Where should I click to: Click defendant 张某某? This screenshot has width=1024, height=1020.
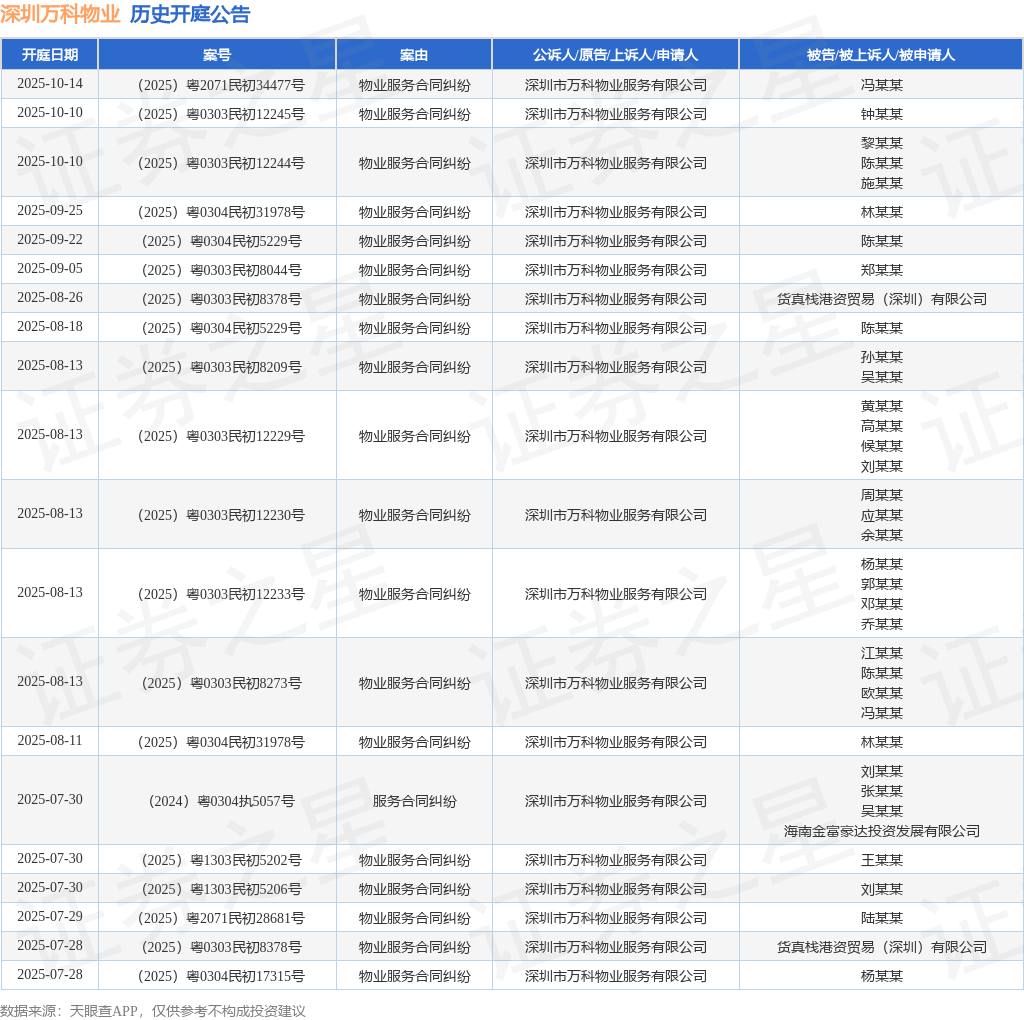pyautogui.click(x=882, y=791)
